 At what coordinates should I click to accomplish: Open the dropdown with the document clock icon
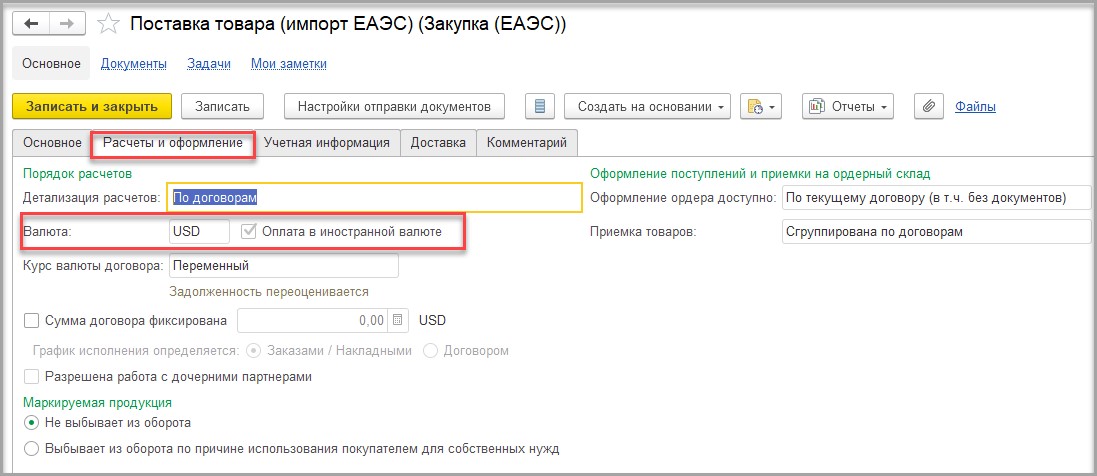tap(760, 106)
